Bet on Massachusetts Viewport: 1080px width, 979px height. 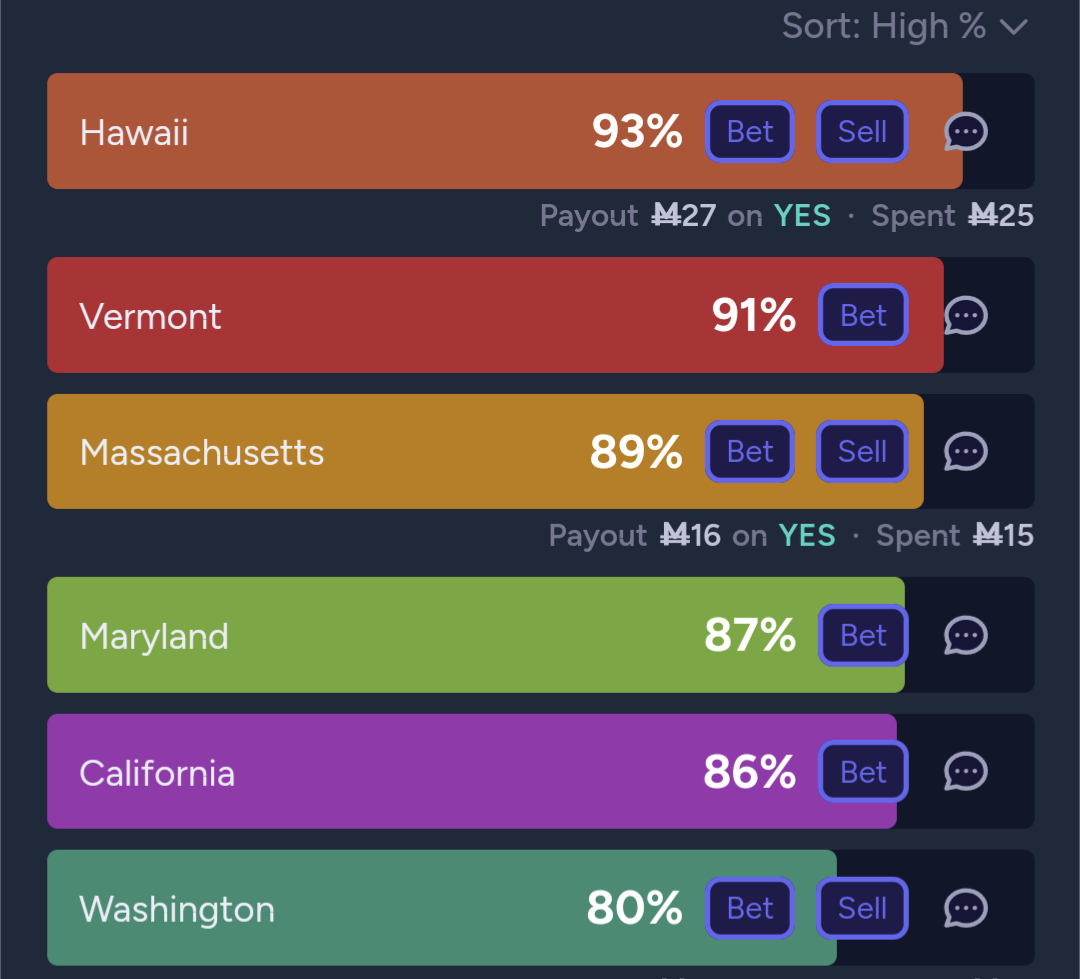coord(750,452)
